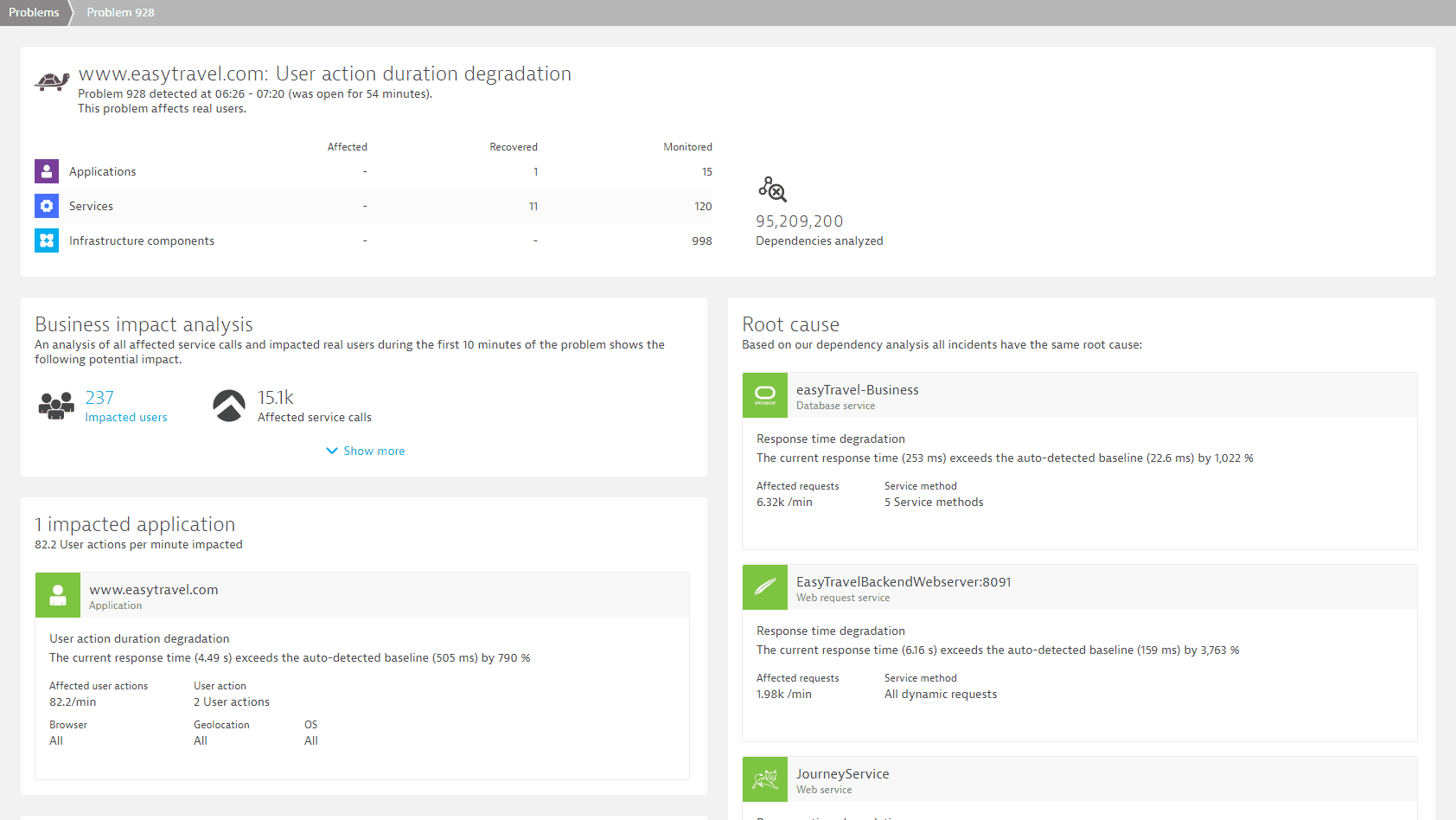Expand Show more in business impact
This screenshot has height=820, width=1456.
click(365, 451)
